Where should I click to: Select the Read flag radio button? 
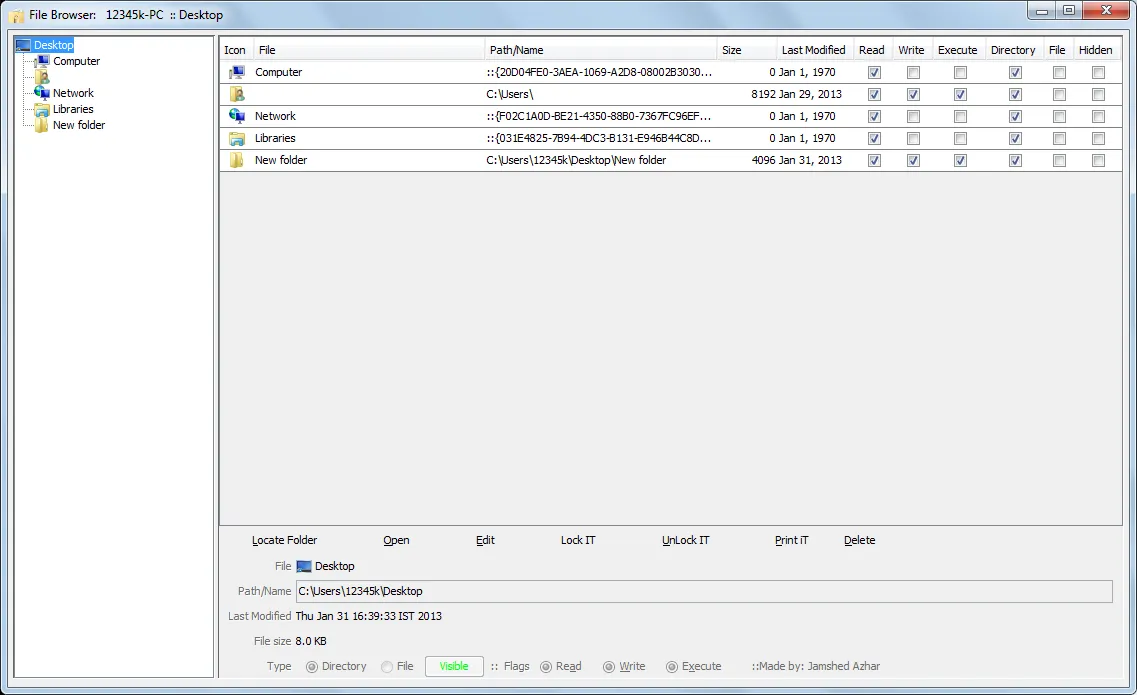[546, 667]
